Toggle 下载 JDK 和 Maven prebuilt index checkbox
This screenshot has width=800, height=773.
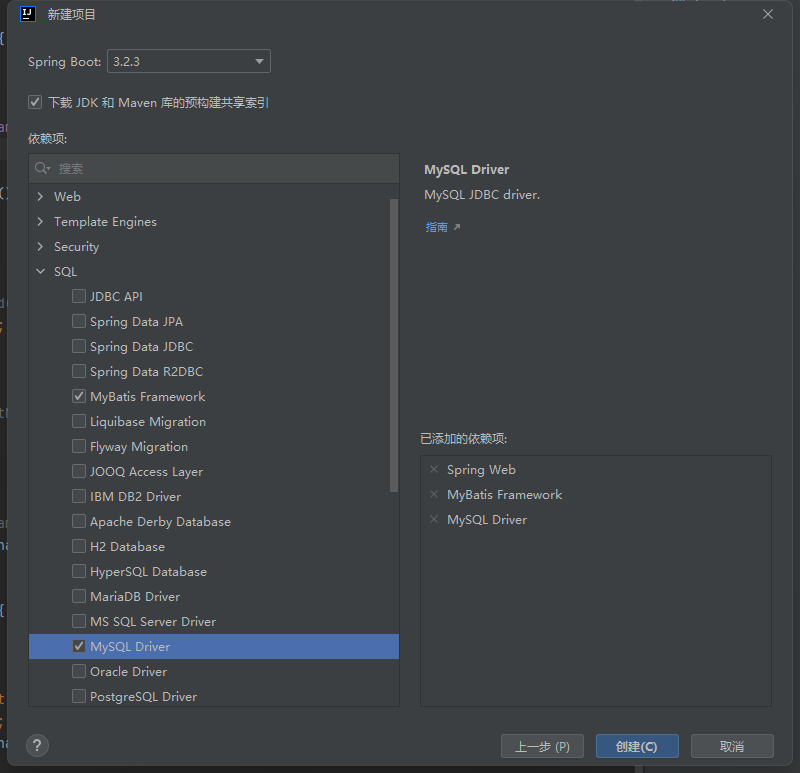pos(35,102)
